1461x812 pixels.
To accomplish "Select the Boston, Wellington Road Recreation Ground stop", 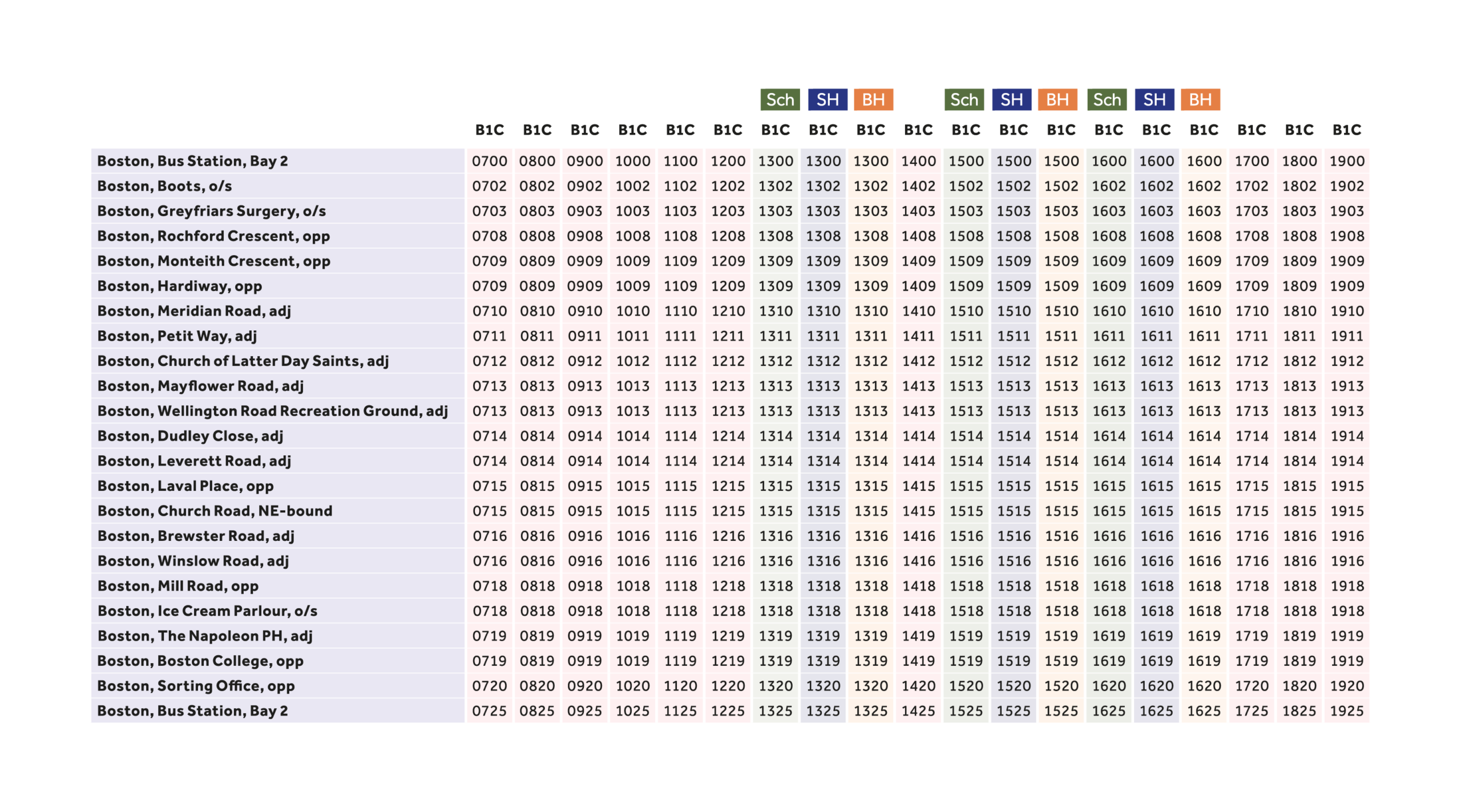I will click(x=272, y=411).
